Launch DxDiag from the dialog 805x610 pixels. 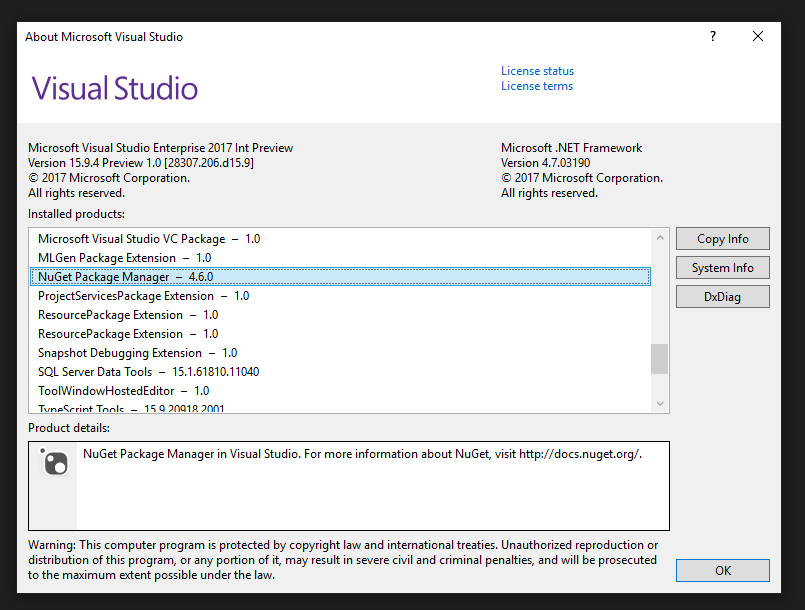click(722, 296)
